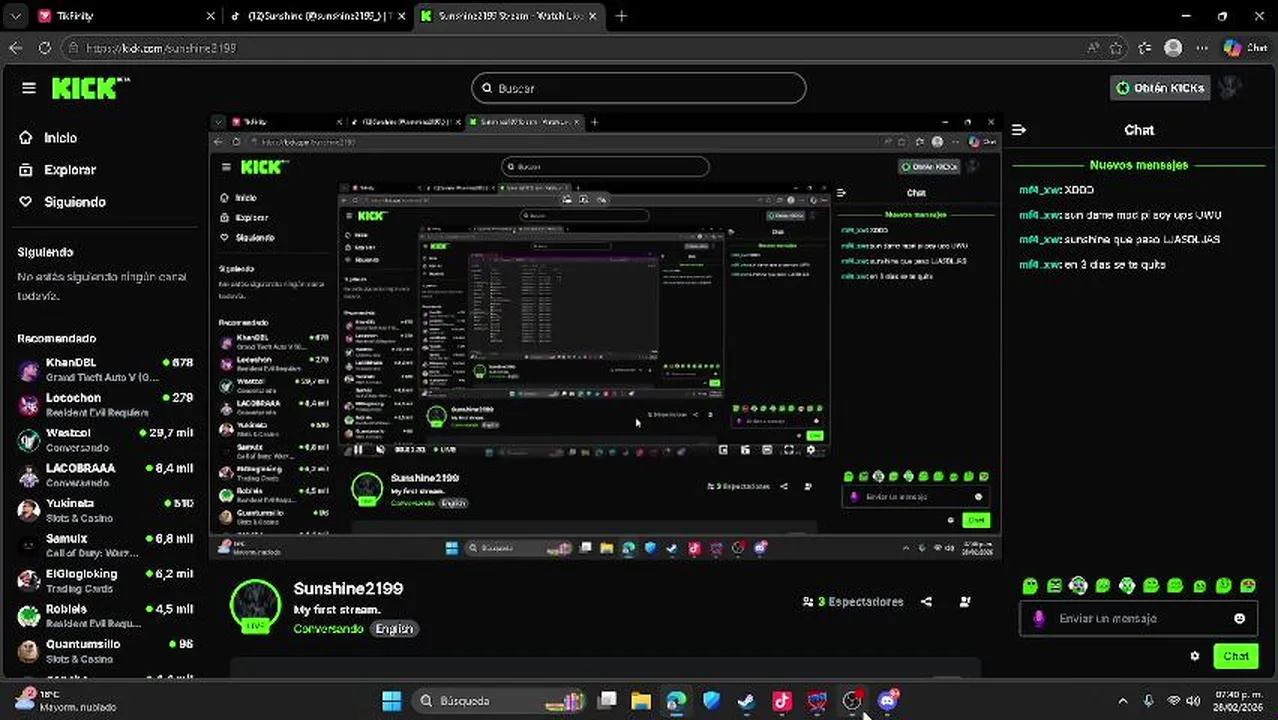Click the Sunshine2199 streamer avatar
Image resolution: width=1278 pixels, height=720 pixels.
click(255, 607)
